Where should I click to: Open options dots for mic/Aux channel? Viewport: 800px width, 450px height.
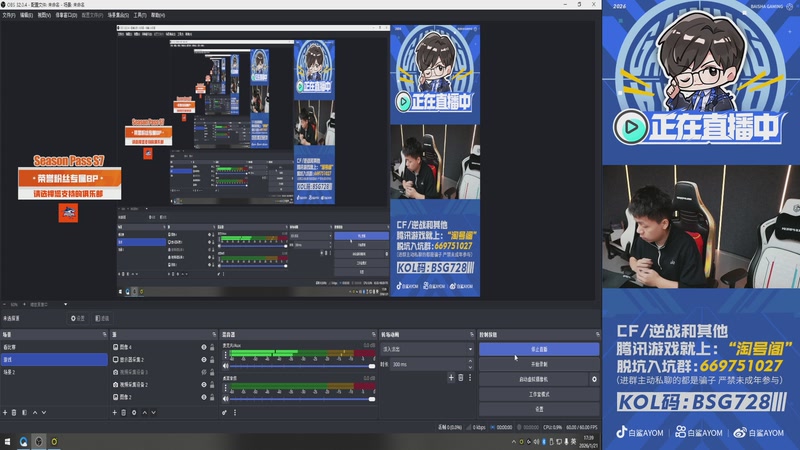coord(226,355)
